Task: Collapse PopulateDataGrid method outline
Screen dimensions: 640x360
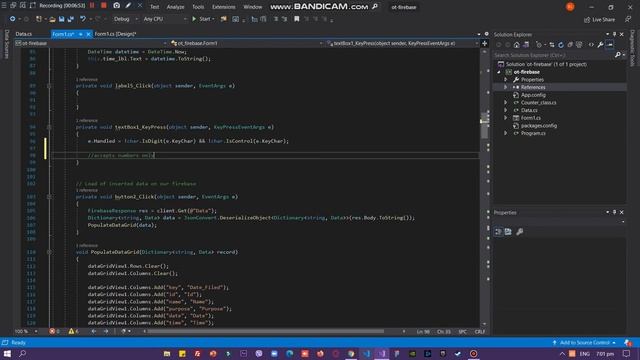Action: (x=49, y=252)
